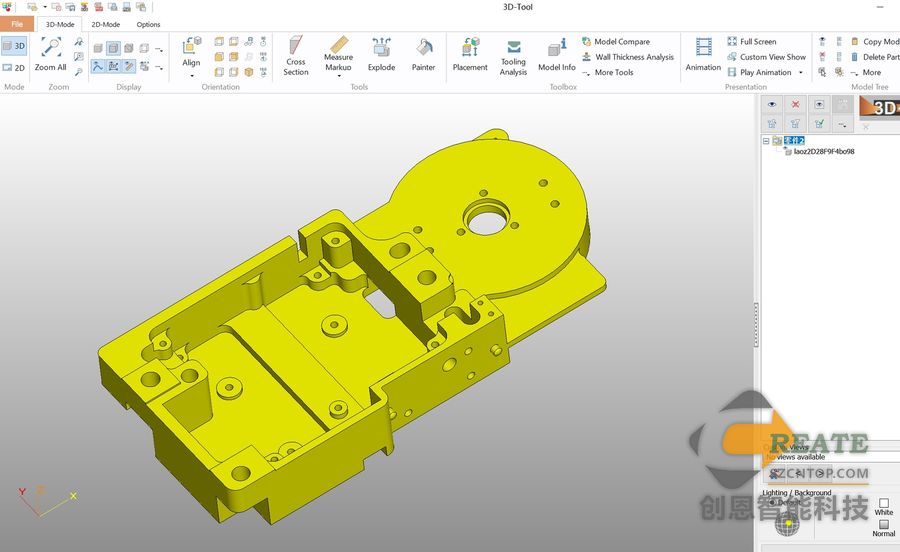The height and width of the screenshot is (552, 900).
Task: Click the zoom window magnifier-in-box icon
Action: (79, 56)
